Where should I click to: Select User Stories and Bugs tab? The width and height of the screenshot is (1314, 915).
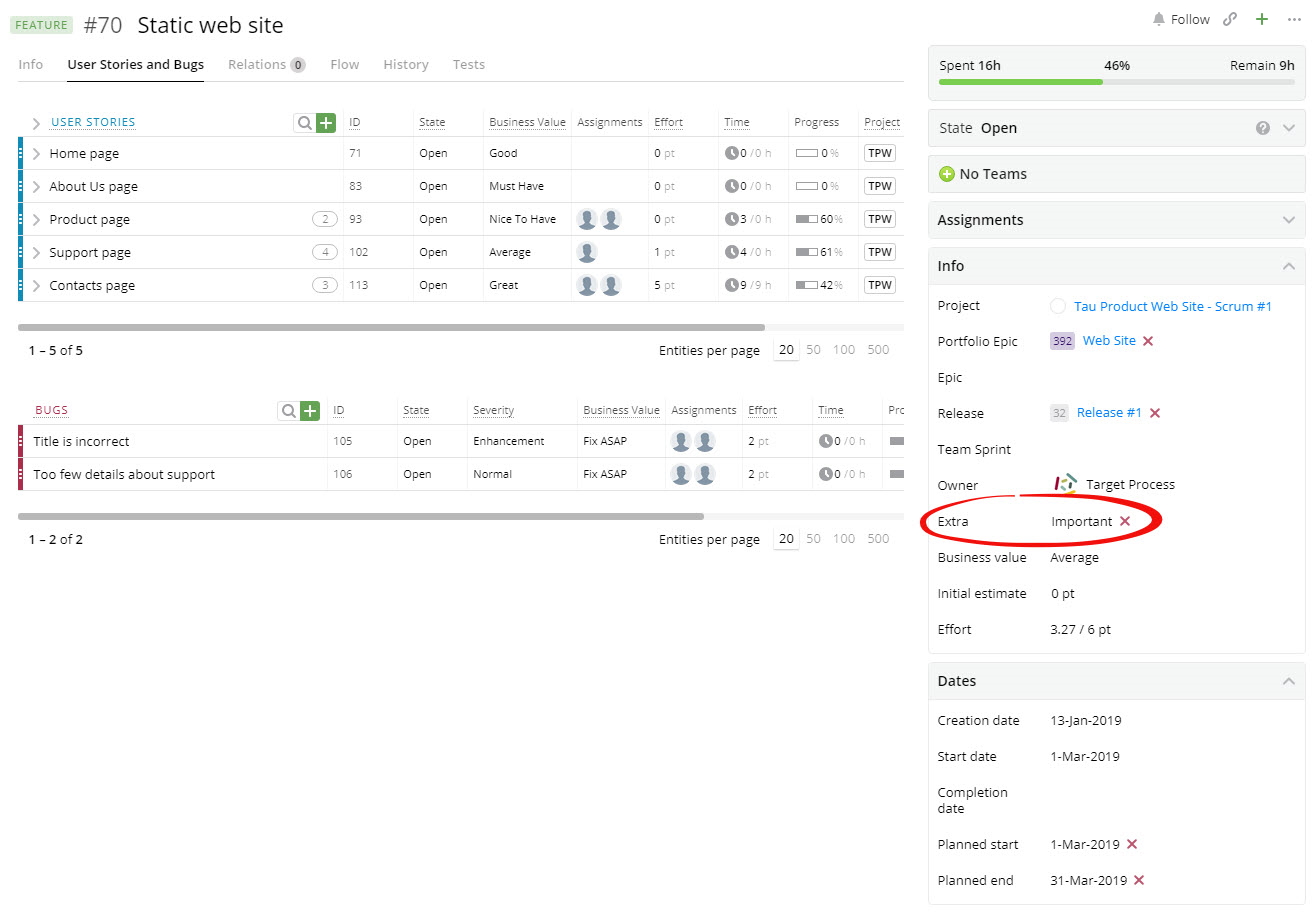tap(136, 64)
